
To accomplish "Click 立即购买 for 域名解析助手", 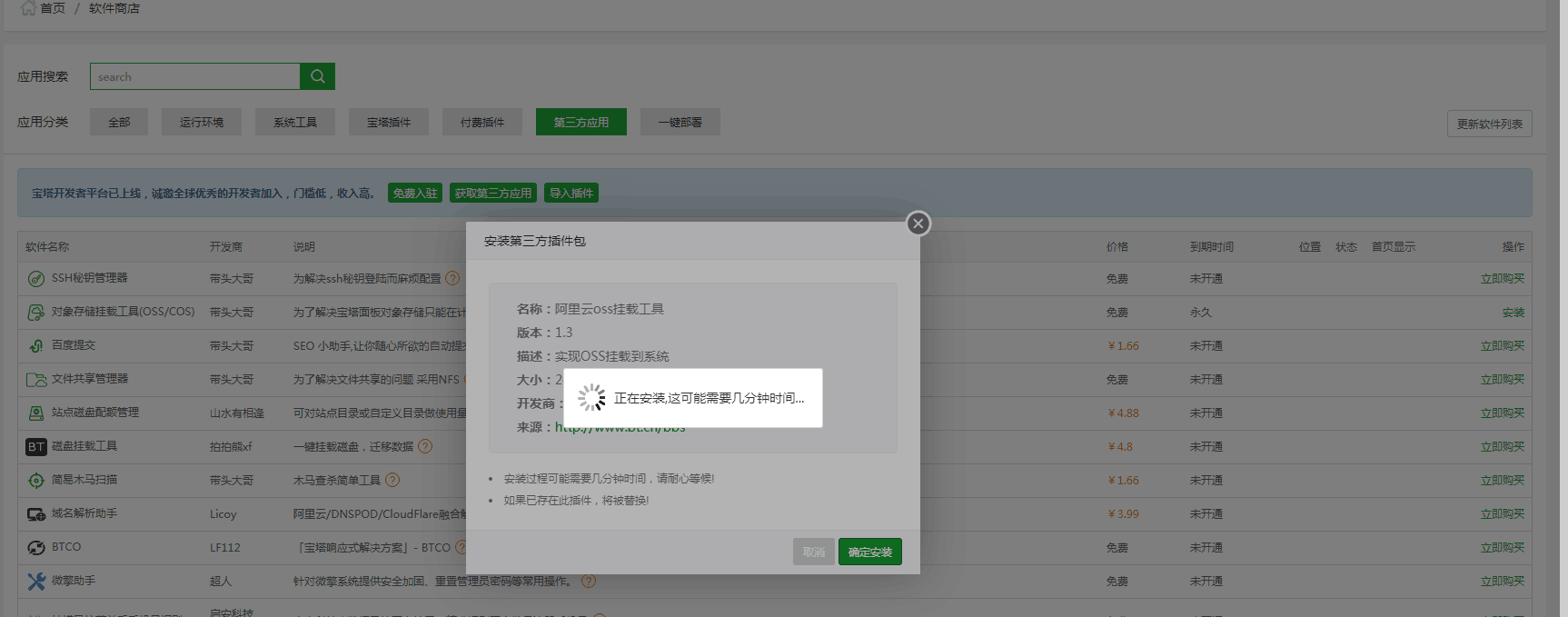I will [x=1503, y=513].
